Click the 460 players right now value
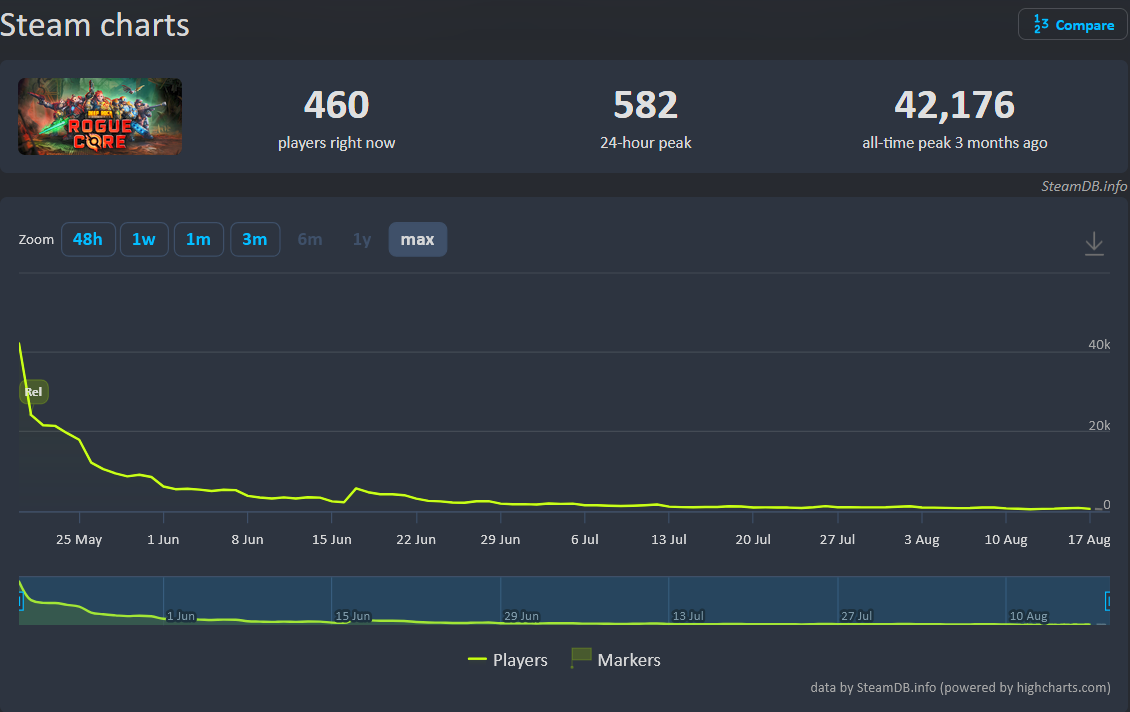 coord(337,105)
